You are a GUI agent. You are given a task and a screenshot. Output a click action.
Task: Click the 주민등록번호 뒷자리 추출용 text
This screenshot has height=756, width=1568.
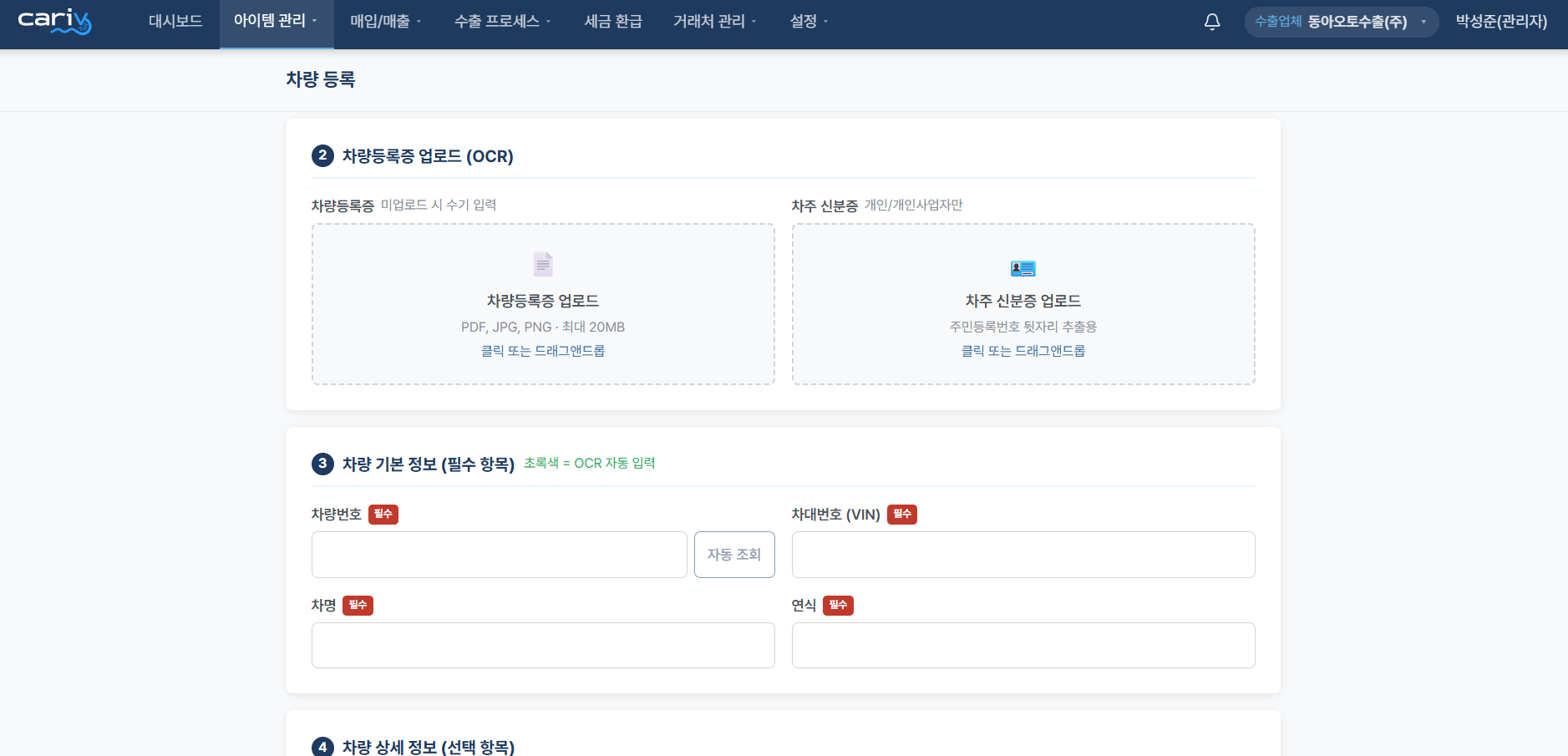tap(1023, 327)
